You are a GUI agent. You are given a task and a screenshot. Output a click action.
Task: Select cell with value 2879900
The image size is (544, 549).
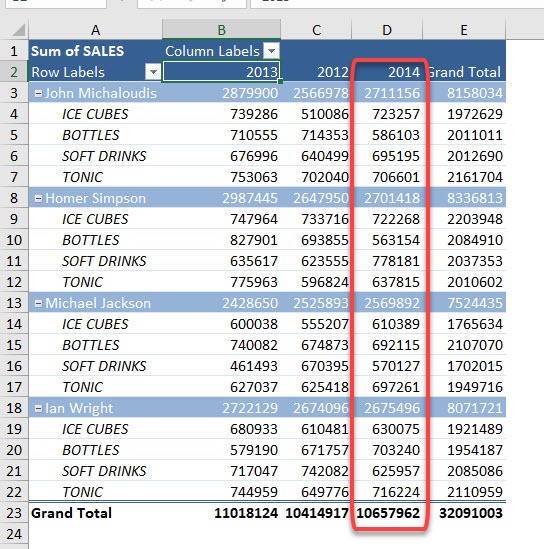point(221,93)
